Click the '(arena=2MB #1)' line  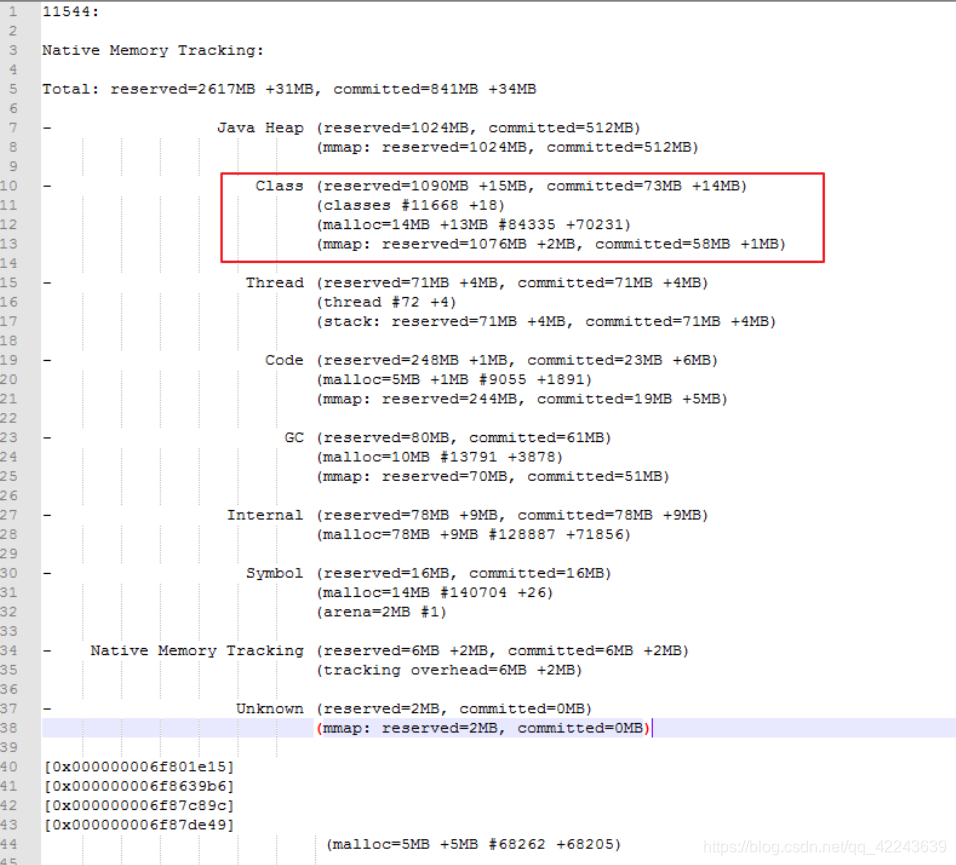pos(382,612)
